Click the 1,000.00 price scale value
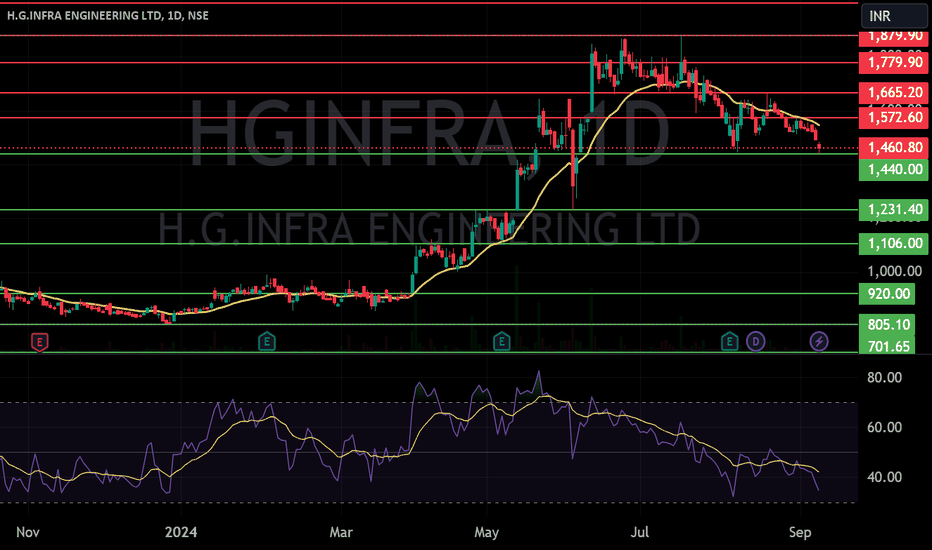The height and width of the screenshot is (550, 932). tap(895, 272)
